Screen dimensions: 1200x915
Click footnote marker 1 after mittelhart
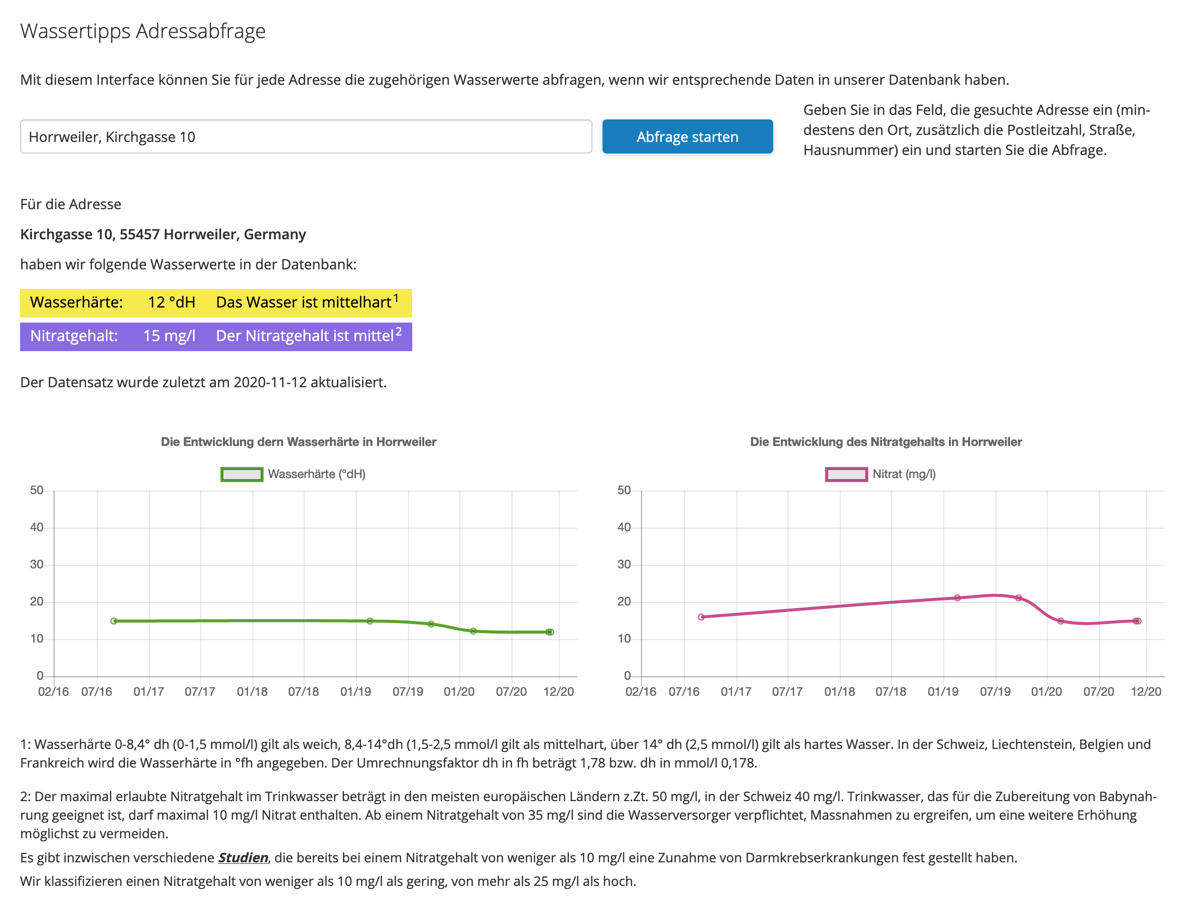point(396,298)
